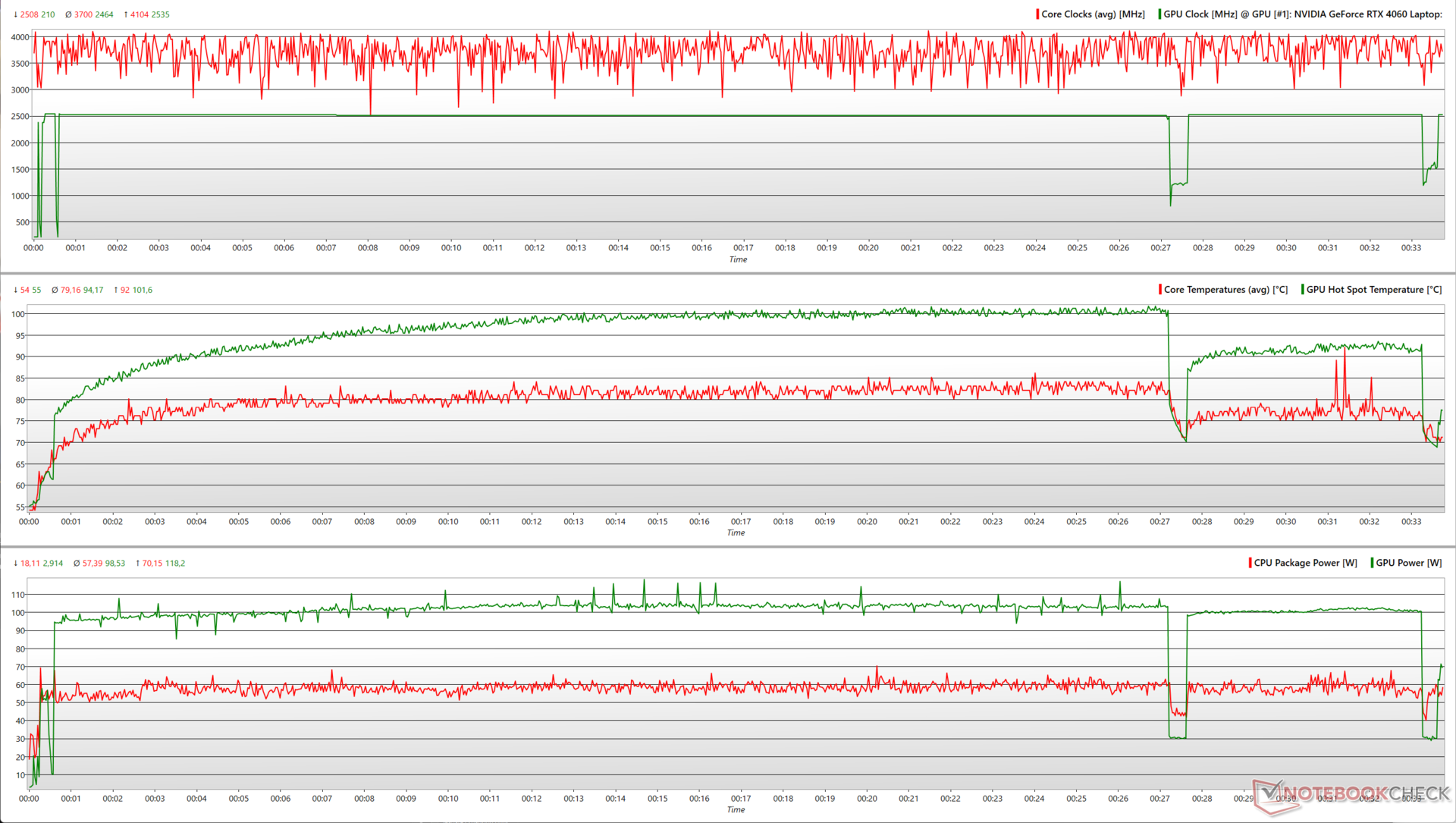Click the maximum up-arrow icon above clocks chart
Image resolution: width=1456 pixels, height=823 pixels.
tap(125, 14)
